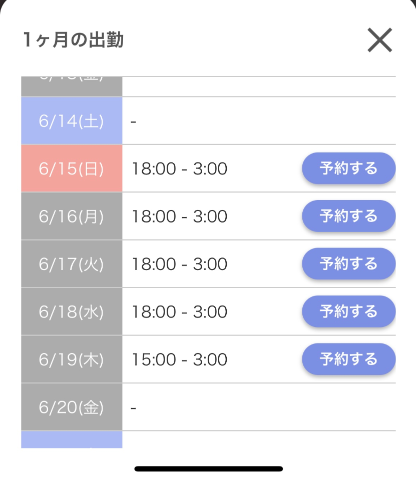
Task: Select the 6/14(土) date cell
Action: (72, 121)
